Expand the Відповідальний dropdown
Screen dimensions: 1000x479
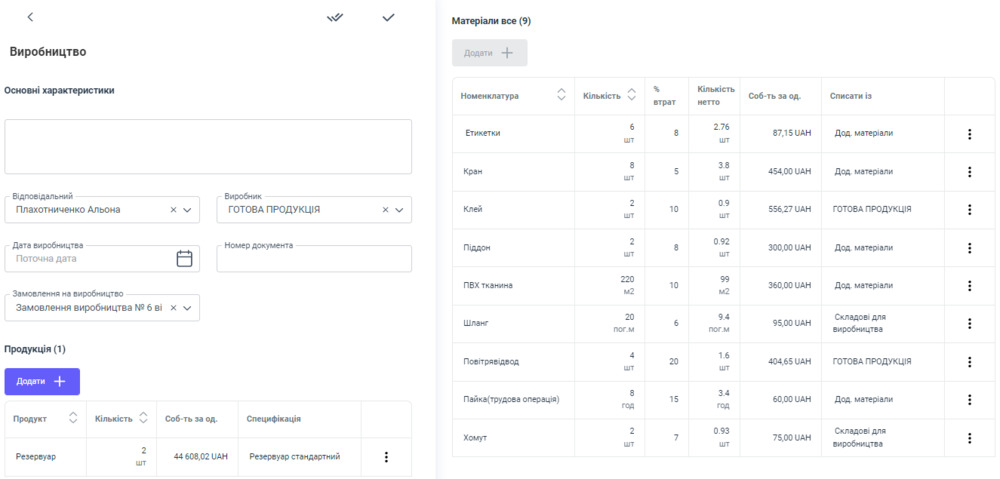tap(187, 210)
